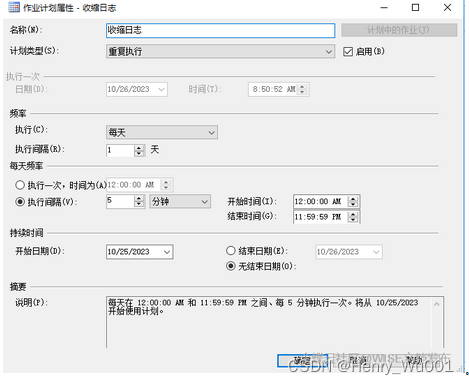
Task: Toggle the 启用 checkbox
Action: pyautogui.click(x=348, y=52)
